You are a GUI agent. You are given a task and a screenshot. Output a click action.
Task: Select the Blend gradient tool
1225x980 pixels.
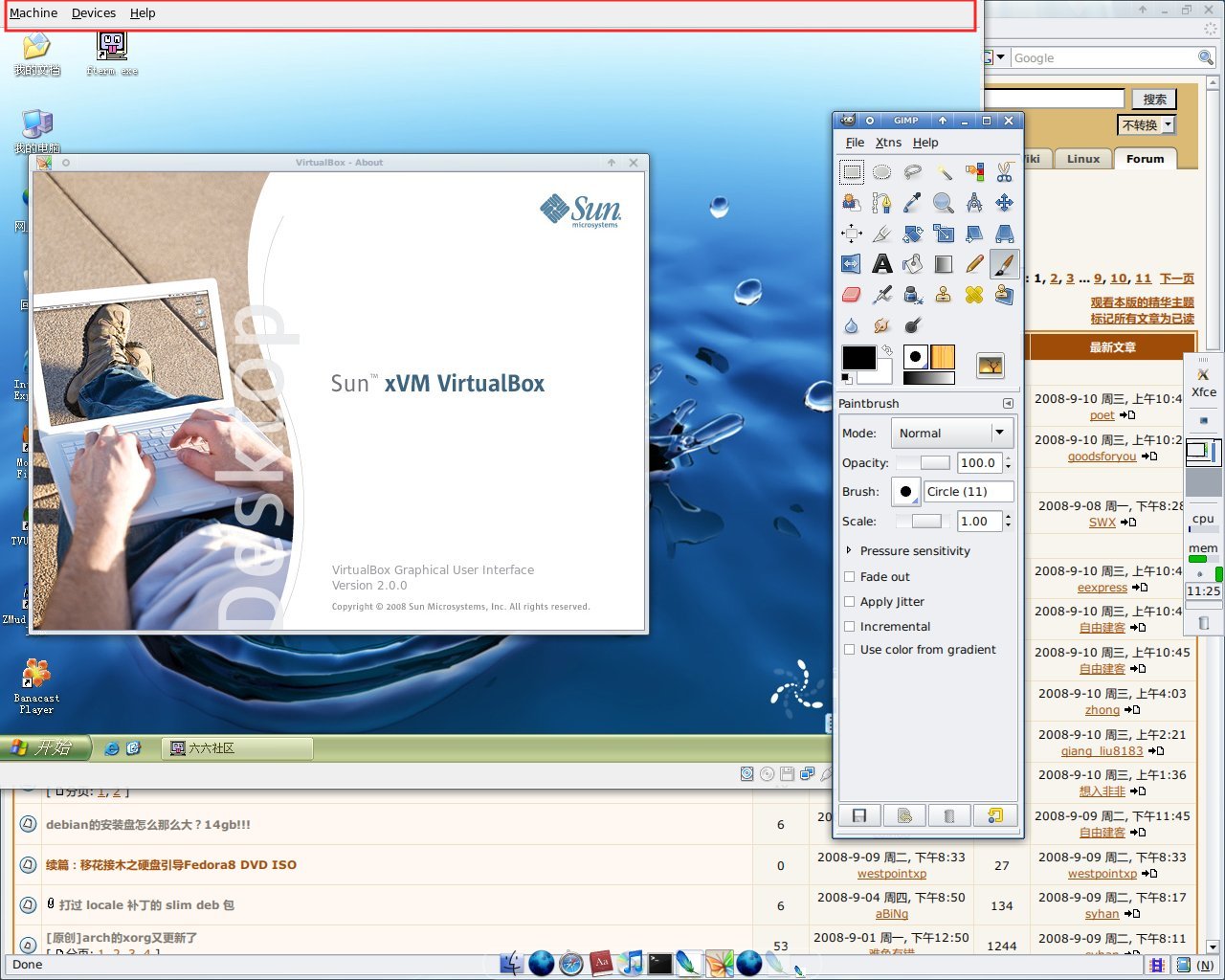[944, 264]
